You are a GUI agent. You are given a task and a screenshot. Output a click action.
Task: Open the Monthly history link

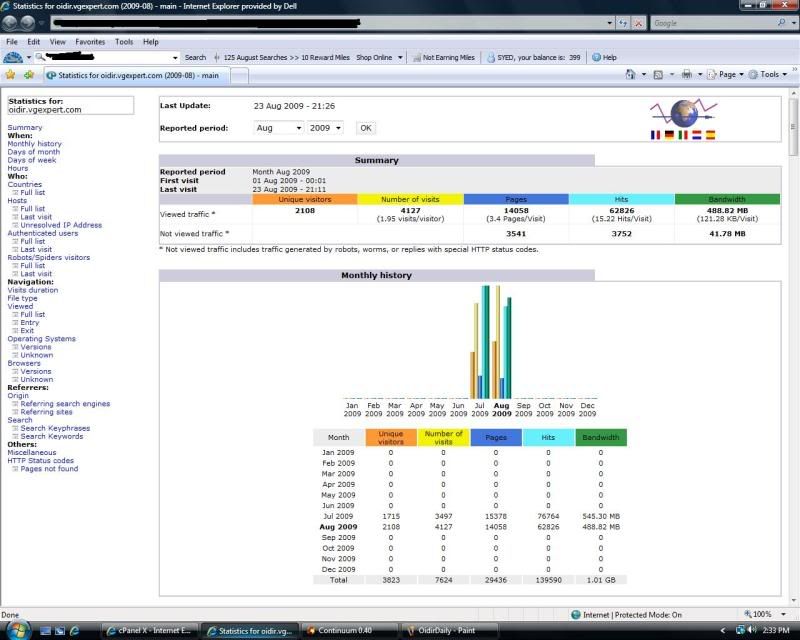tap(34, 144)
